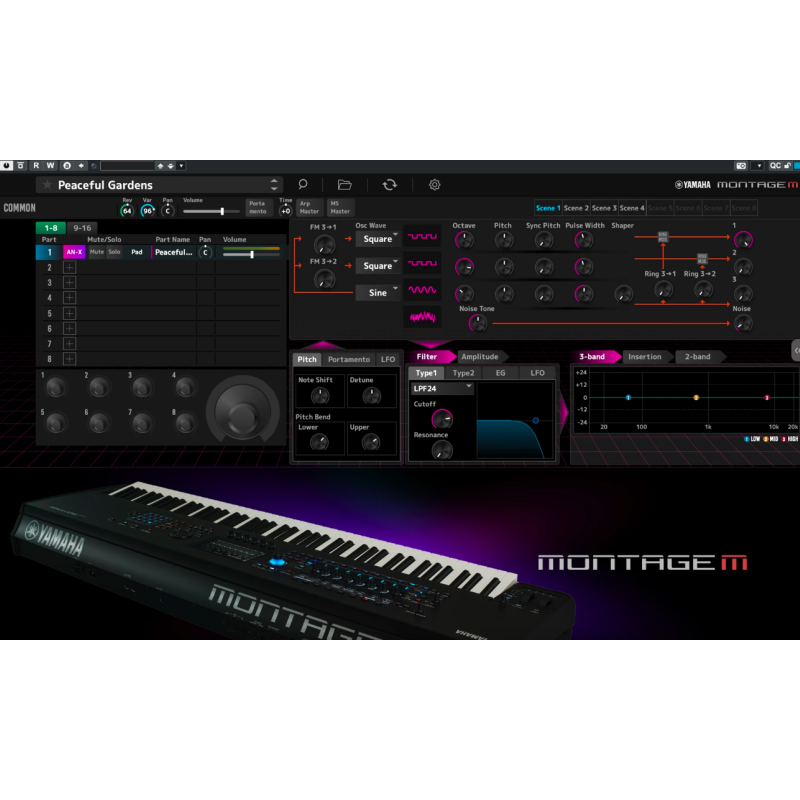This screenshot has height=800, width=800.
Task: Add a part in row 6 plus icon
Action: [69, 329]
